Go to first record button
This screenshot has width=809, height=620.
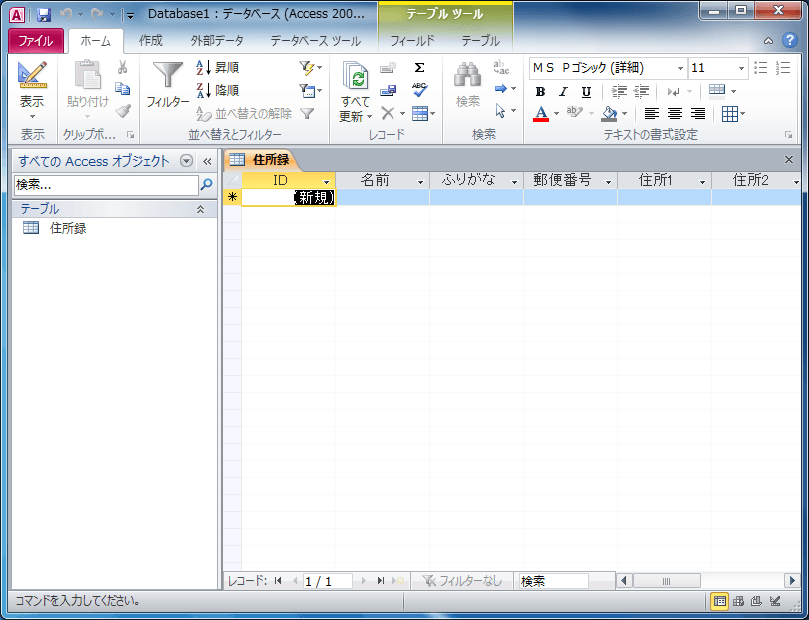[x=278, y=581]
